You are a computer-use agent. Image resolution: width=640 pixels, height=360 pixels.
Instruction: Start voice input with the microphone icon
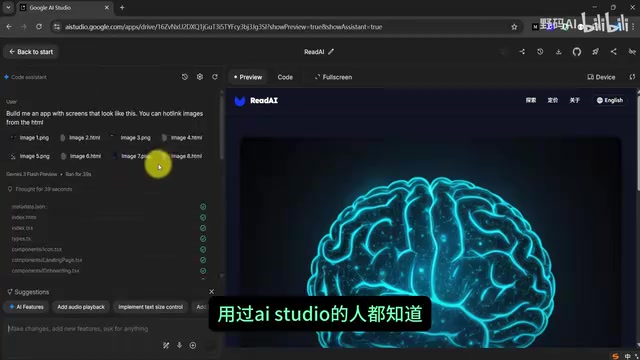tap(179, 345)
